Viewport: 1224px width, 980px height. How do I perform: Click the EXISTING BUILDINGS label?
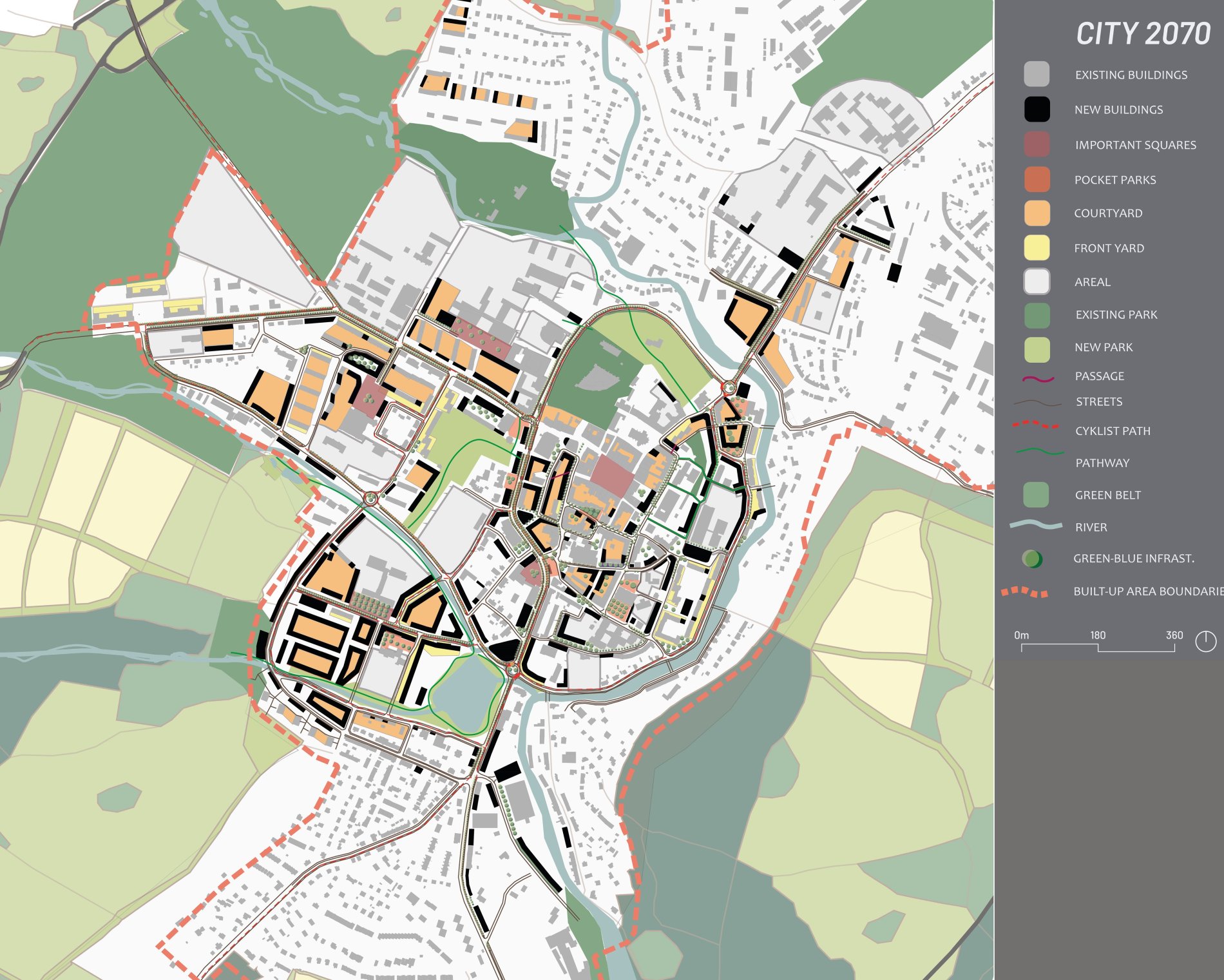[x=1131, y=75]
